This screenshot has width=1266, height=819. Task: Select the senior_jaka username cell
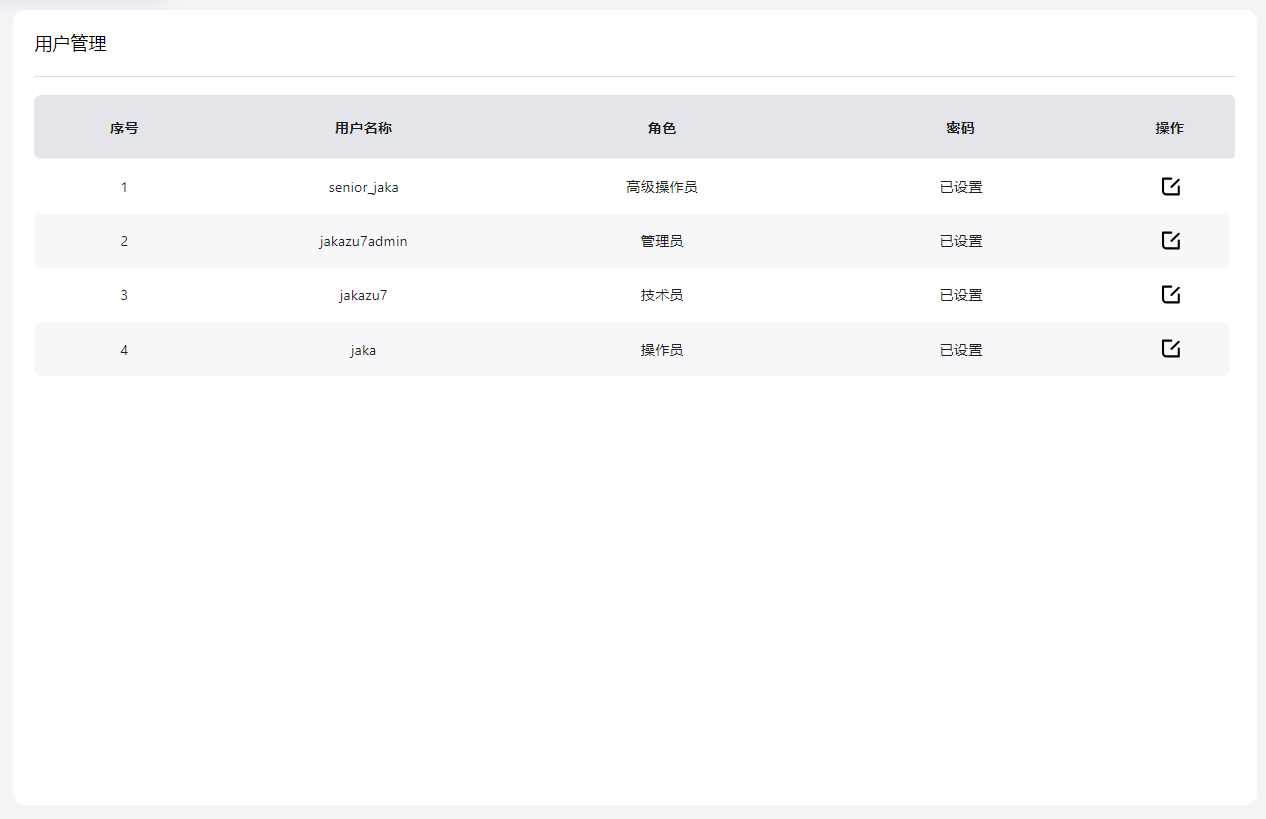pyautogui.click(x=363, y=187)
